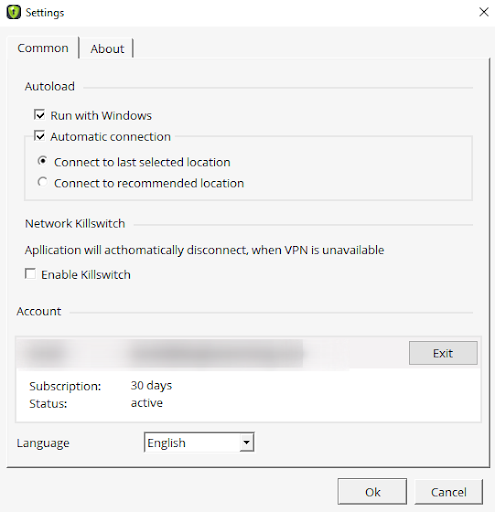Image resolution: width=495 pixels, height=512 pixels.
Task: Click the Cancel button
Action: pyautogui.click(x=448, y=492)
